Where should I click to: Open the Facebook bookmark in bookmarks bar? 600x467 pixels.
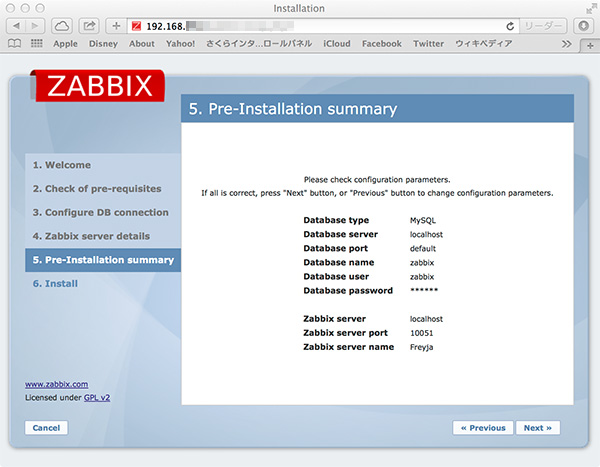coord(381,44)
